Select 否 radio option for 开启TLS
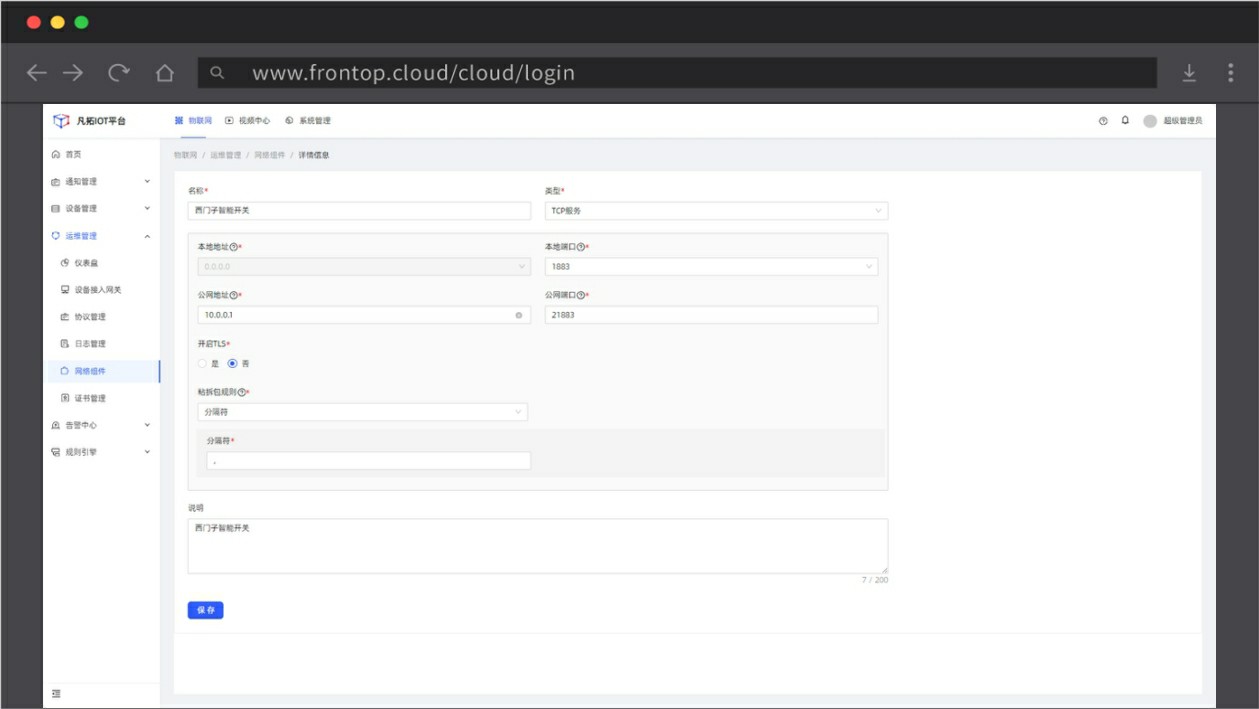 tap(233, 364)
